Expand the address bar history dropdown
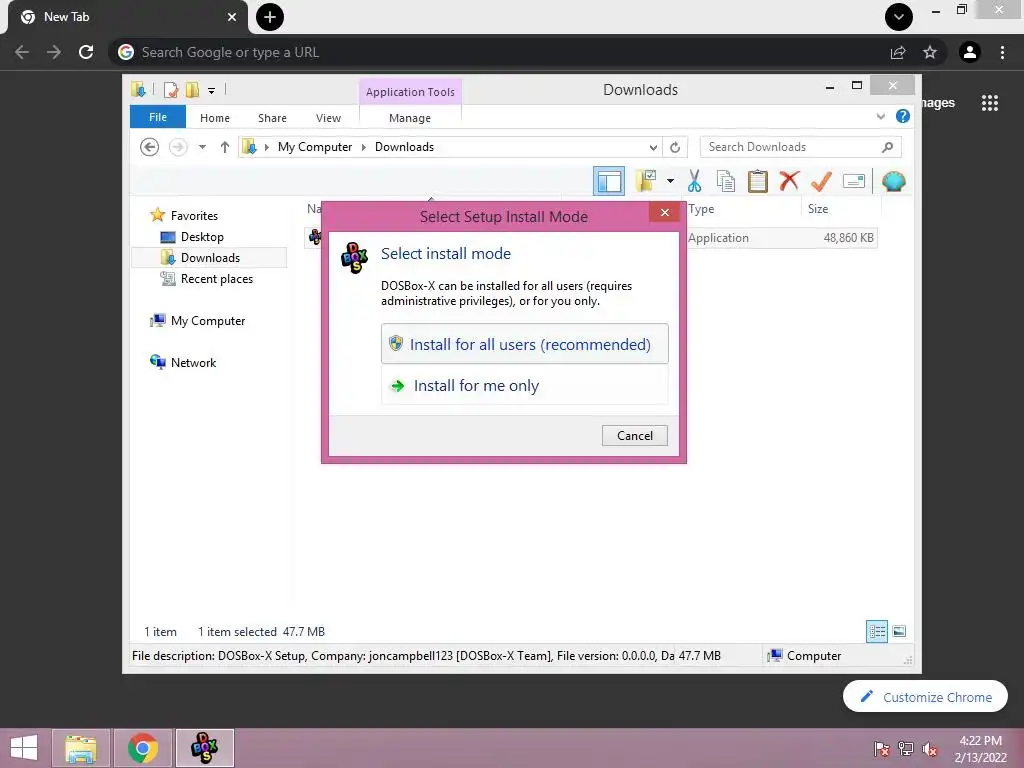The image size is (1024, 768). 652,148
